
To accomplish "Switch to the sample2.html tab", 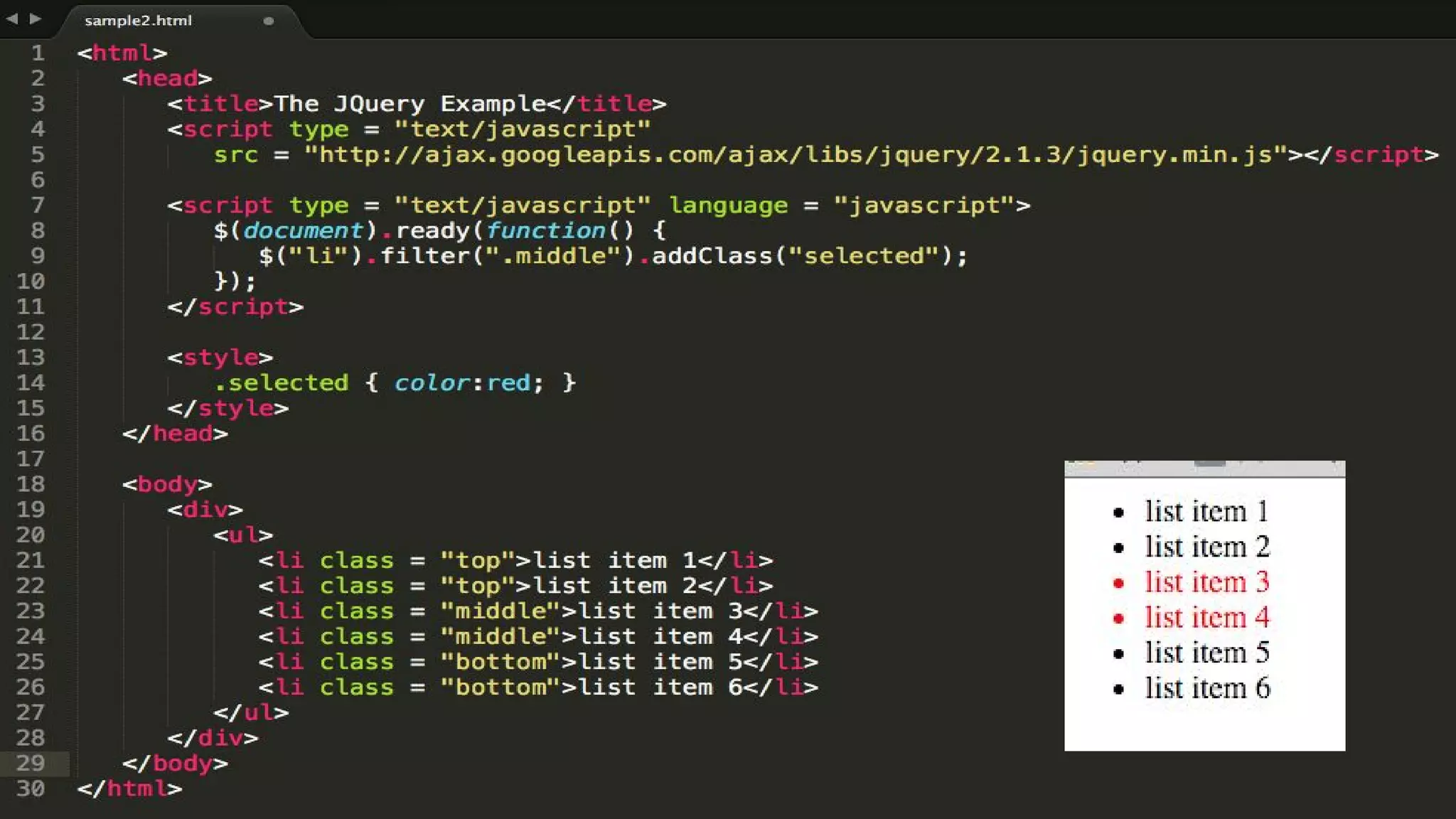I will coord(139,21).
